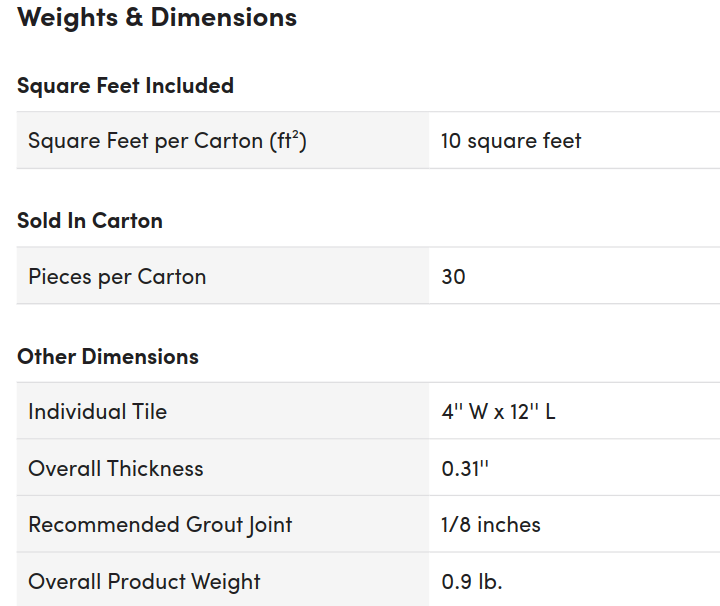
Task: Click the Other Dimensions subheading
Action: (x=108, y=357)
